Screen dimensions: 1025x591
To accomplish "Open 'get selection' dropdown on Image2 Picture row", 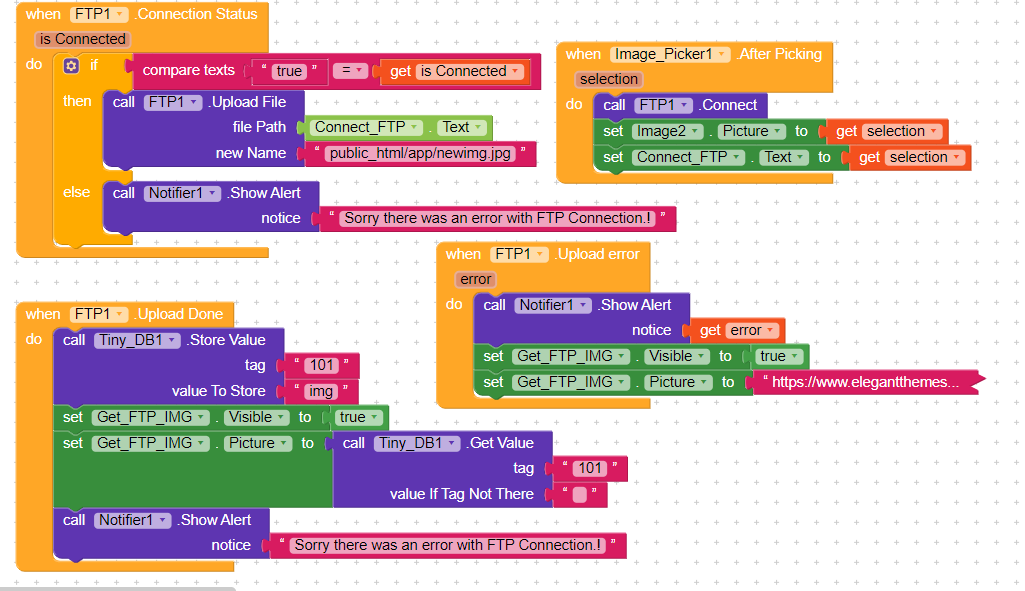I will (902, 131).
